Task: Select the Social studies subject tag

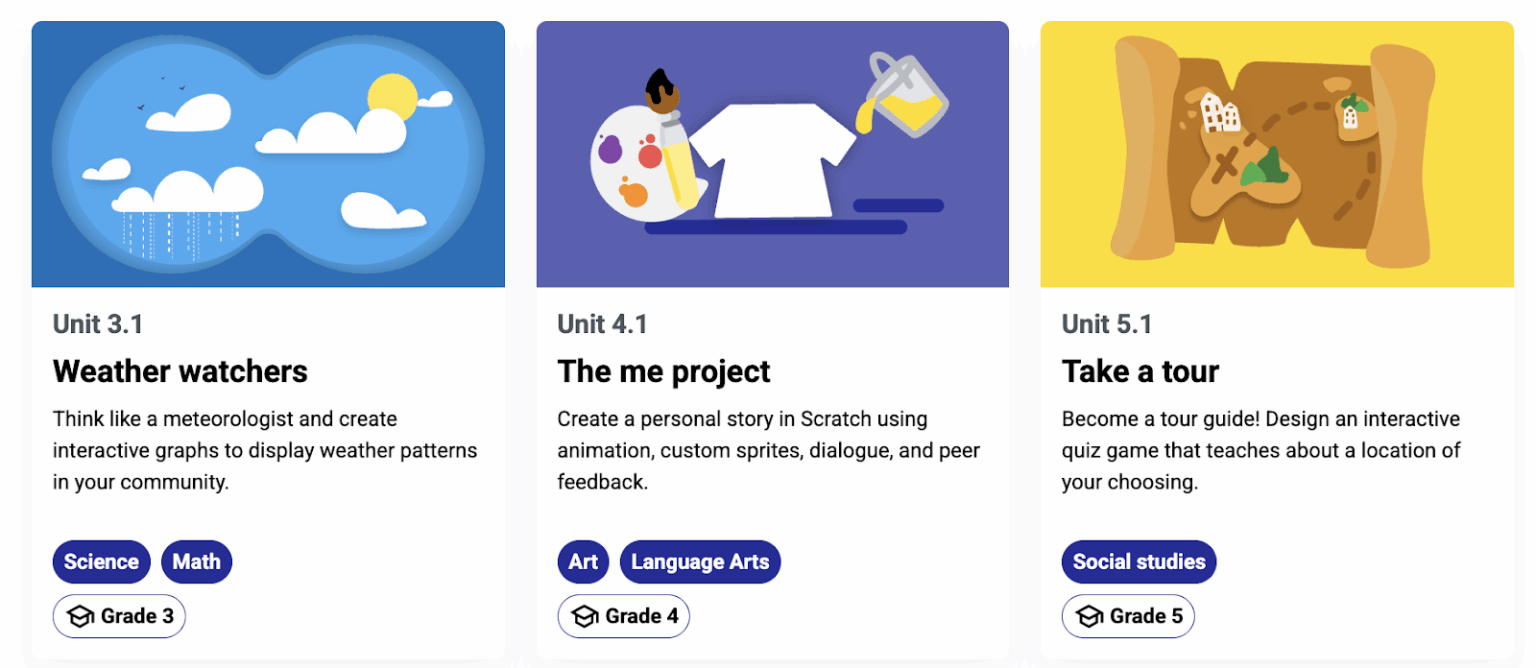Action: (x=1139, y=562)
